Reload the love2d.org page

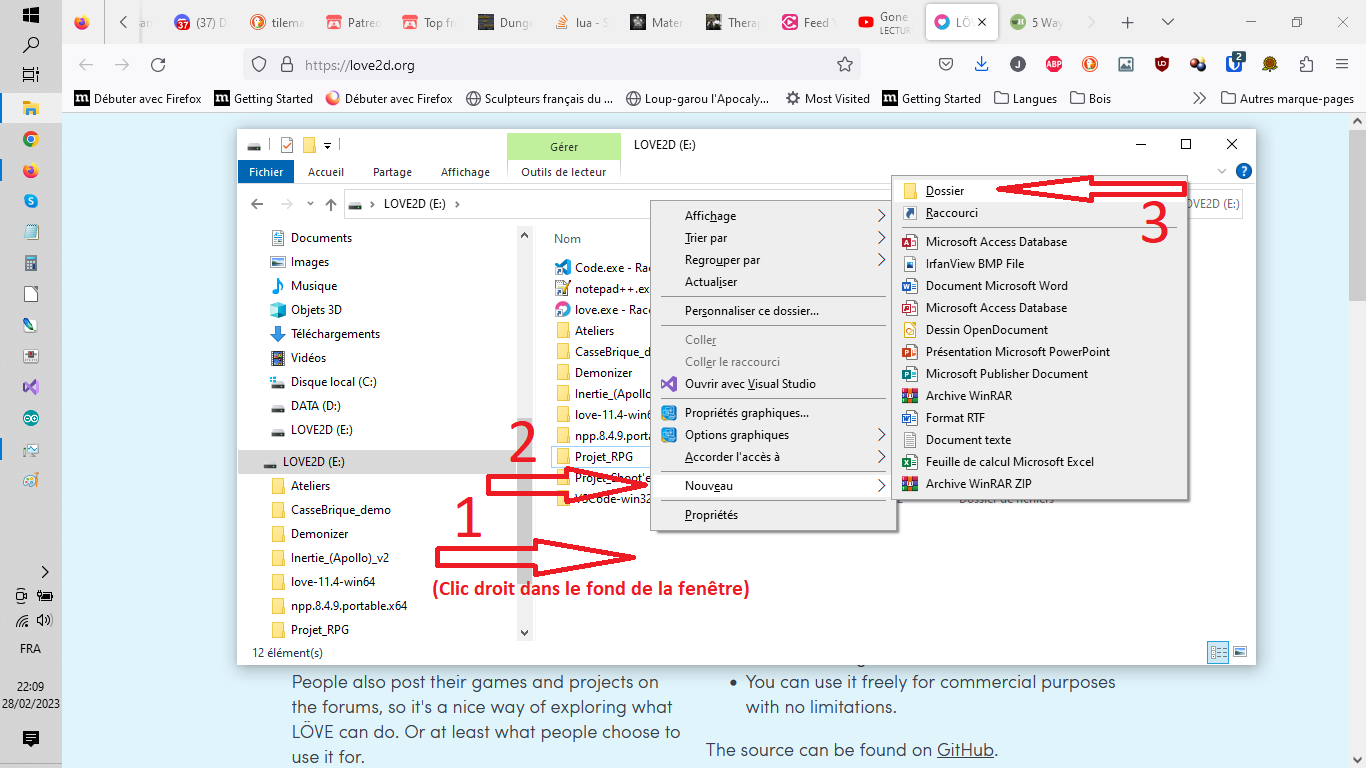tap(158, 65)
